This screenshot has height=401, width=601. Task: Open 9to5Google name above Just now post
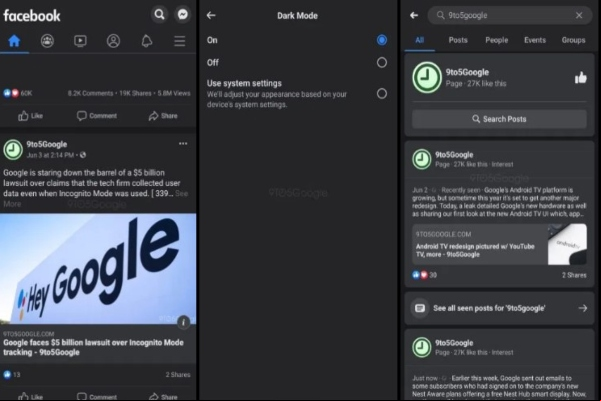pyautogui.click(x=454, y=343)
